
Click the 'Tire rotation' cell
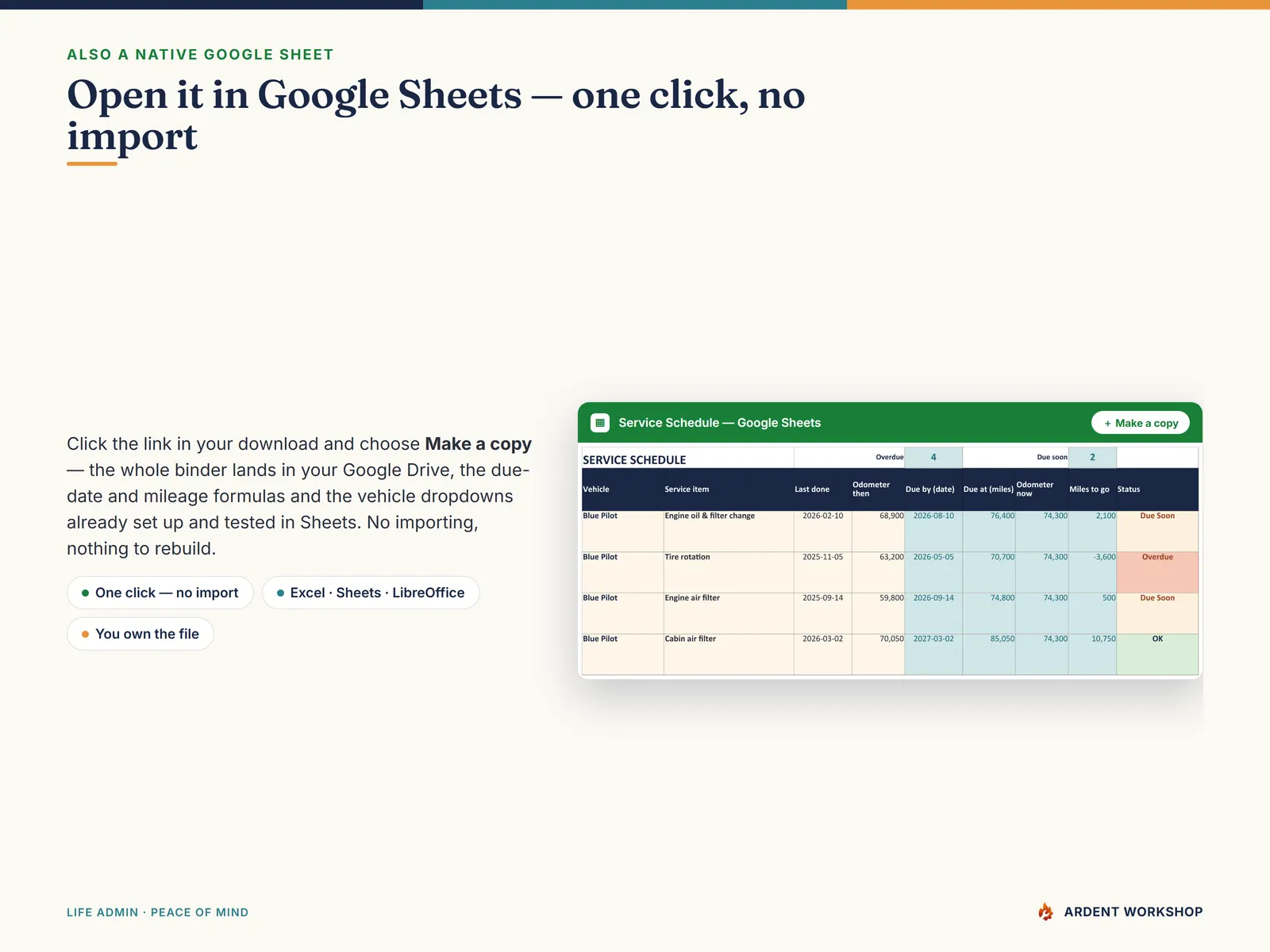tap(729, 572)
